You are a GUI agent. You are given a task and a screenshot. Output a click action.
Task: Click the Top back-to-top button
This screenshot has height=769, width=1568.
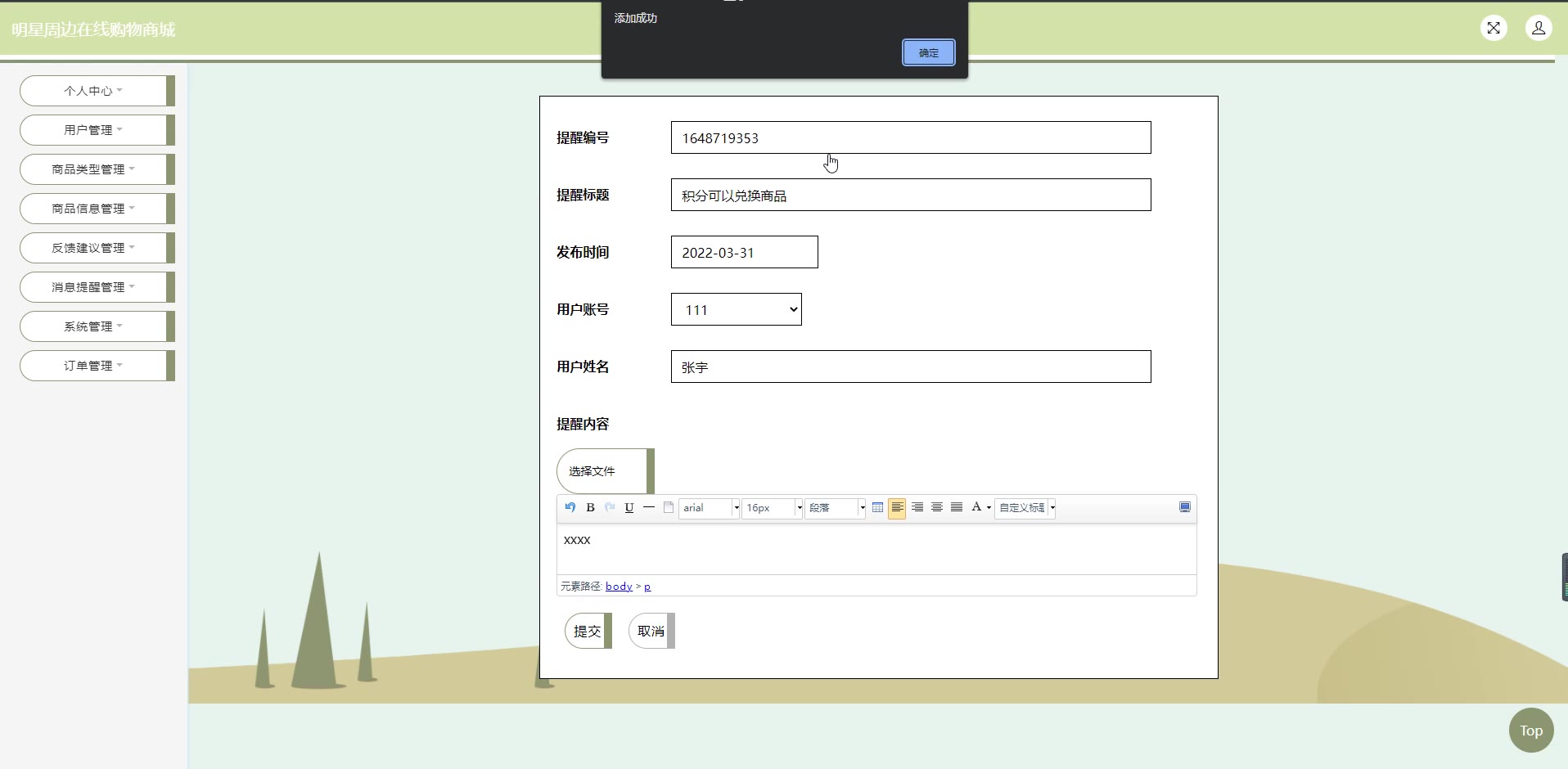coord(1531,731)
